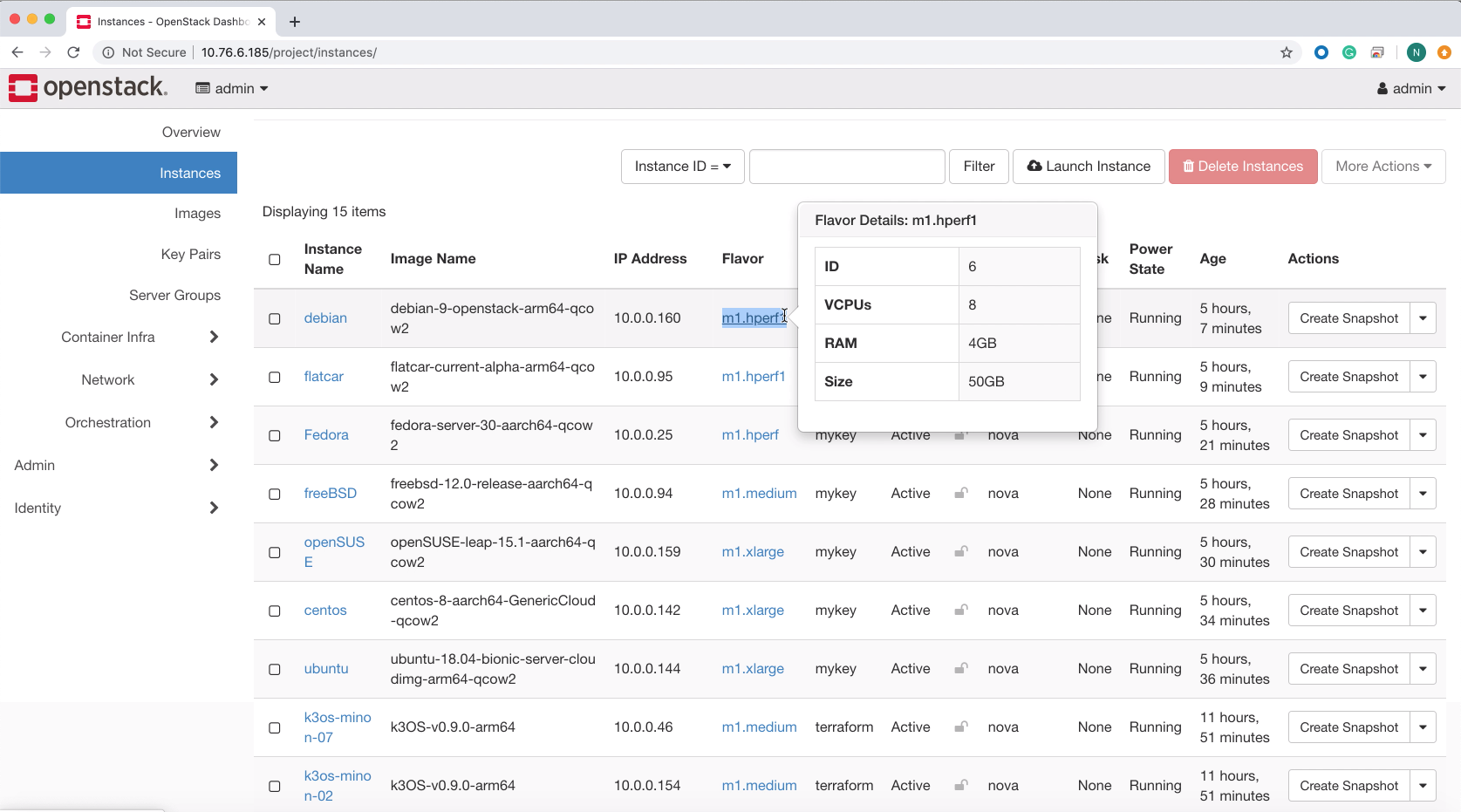The image size is (1461, 812).
Task: Click the lock icon in centos row
Action: pyautogui.click(x=960, y=611)
